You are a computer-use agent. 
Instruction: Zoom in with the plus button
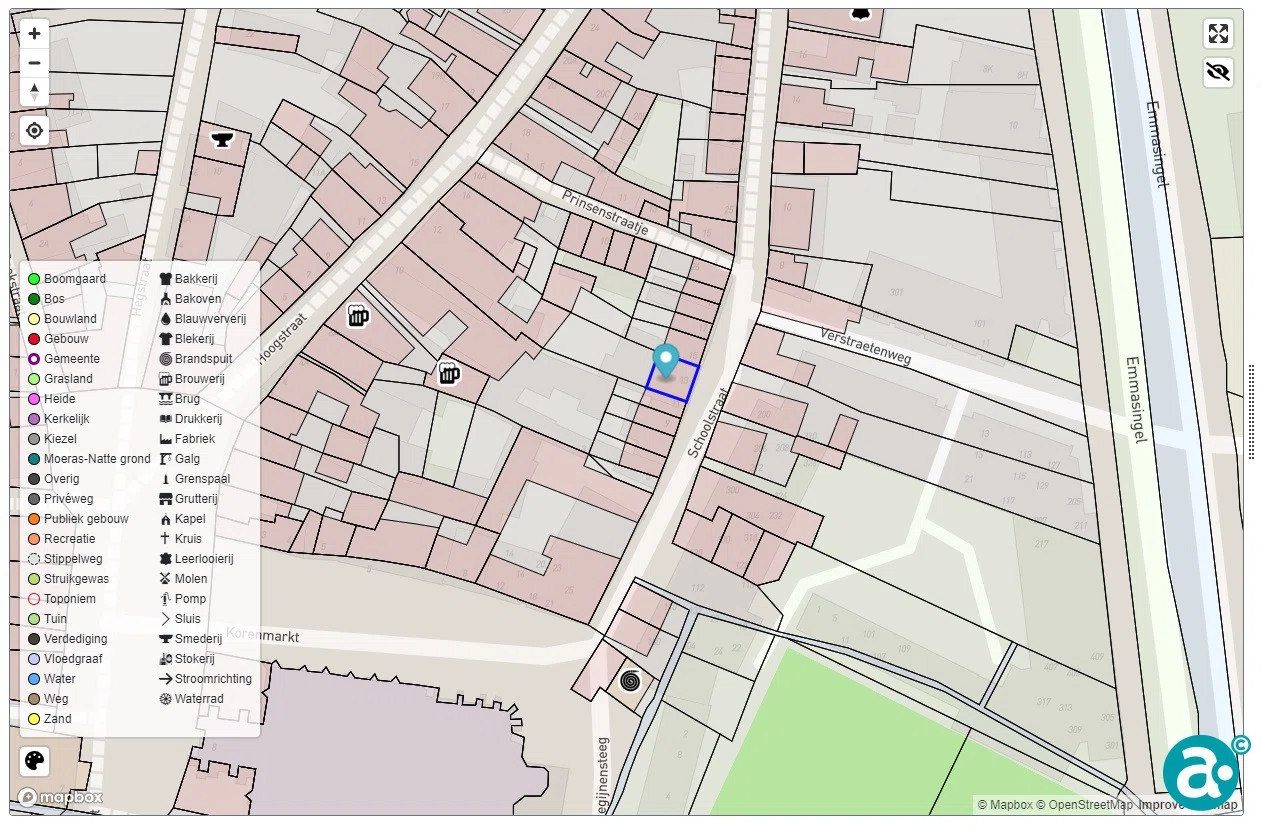tap(35, 34)
